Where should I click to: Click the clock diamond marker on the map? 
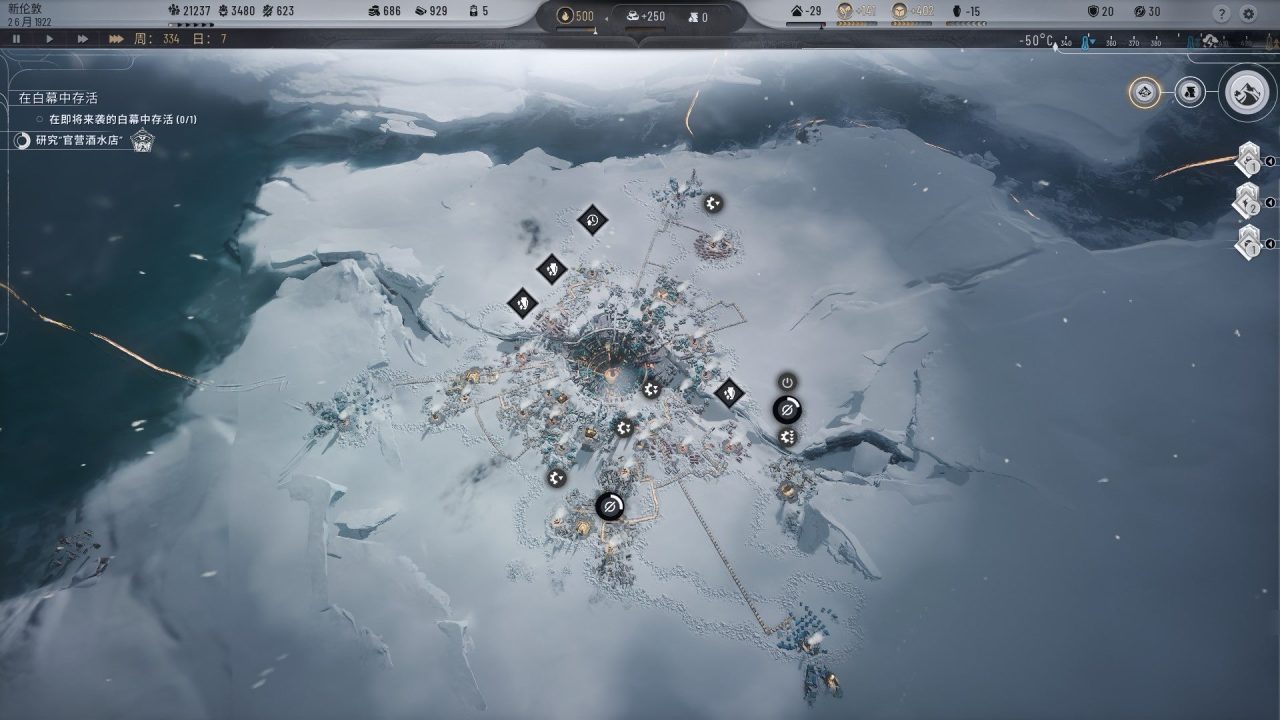click(x=592, y=220)
